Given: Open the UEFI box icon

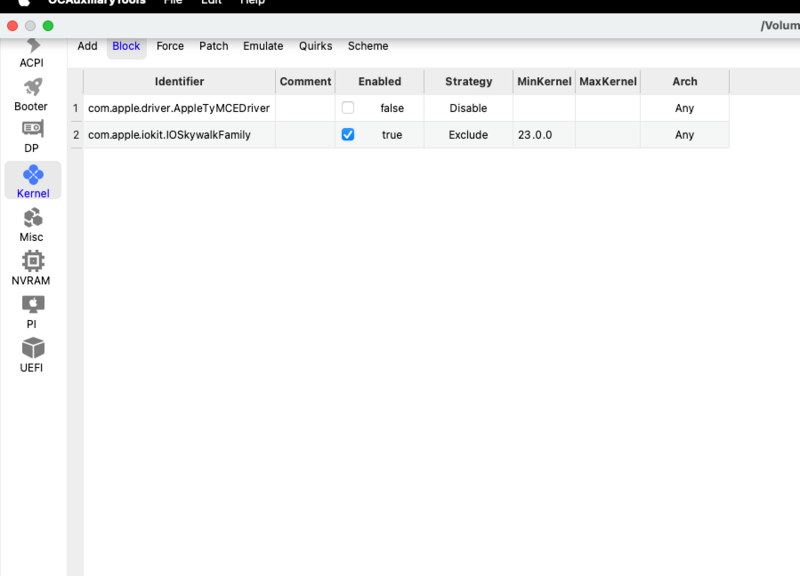Looking at the screenshot, I should point(33,348).
